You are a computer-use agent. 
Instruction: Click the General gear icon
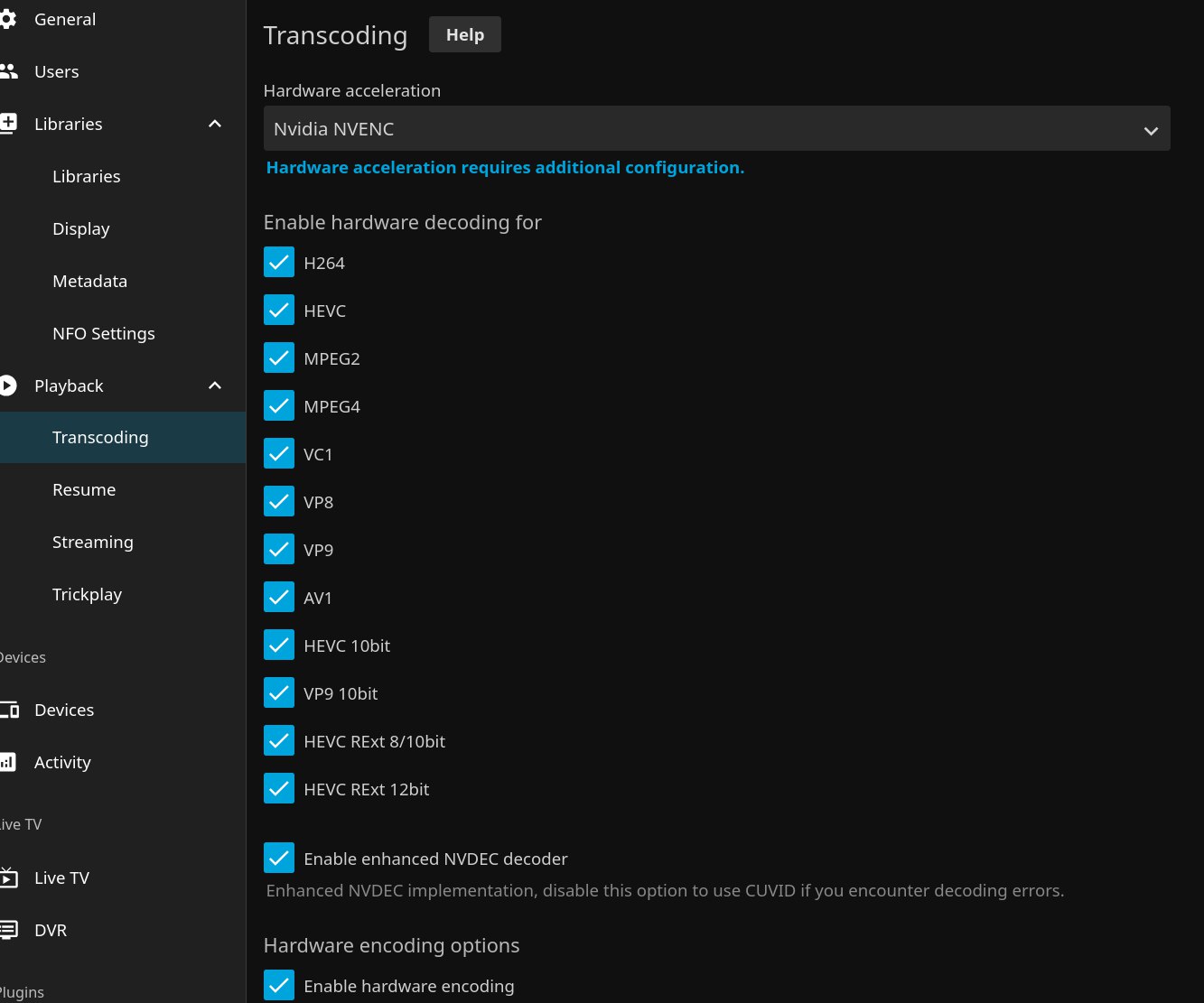tap(8, 19)
